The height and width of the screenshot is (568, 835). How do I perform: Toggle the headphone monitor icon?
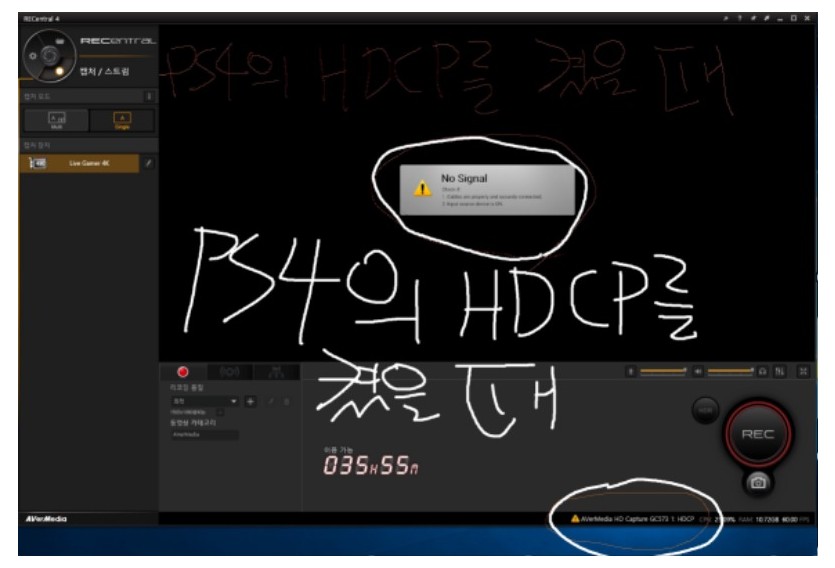(763, 372)
